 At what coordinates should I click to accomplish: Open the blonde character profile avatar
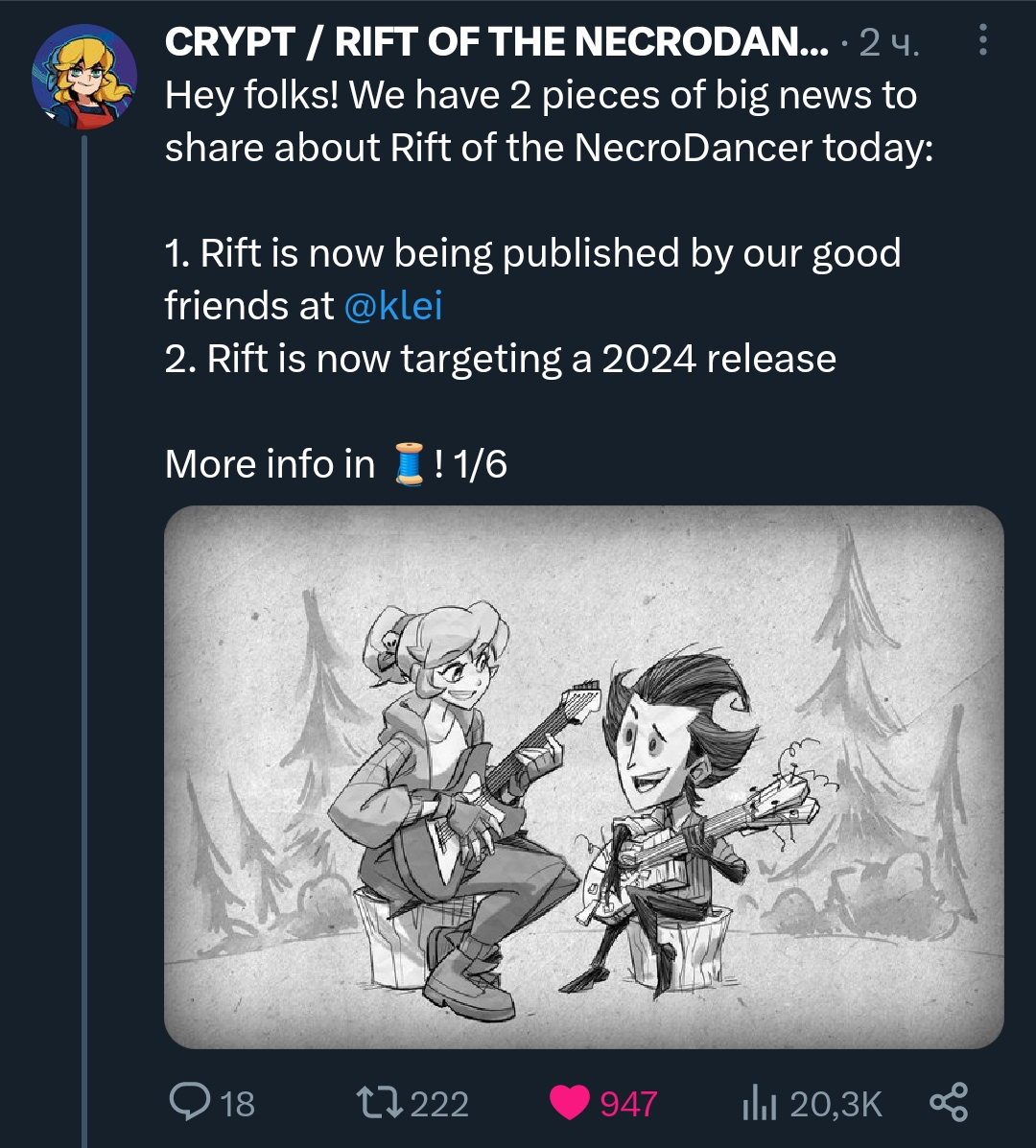pyautogui.click(x=83, y=77)
